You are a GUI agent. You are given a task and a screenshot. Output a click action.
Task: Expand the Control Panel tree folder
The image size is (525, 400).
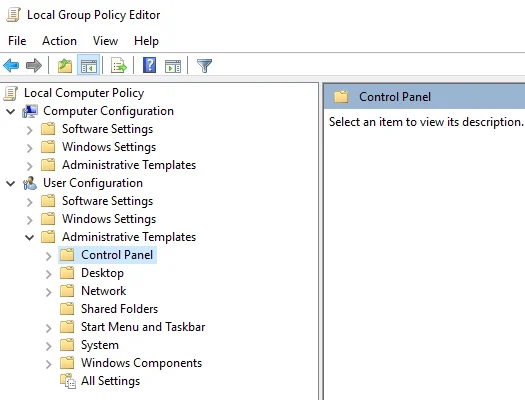(49, 256)
